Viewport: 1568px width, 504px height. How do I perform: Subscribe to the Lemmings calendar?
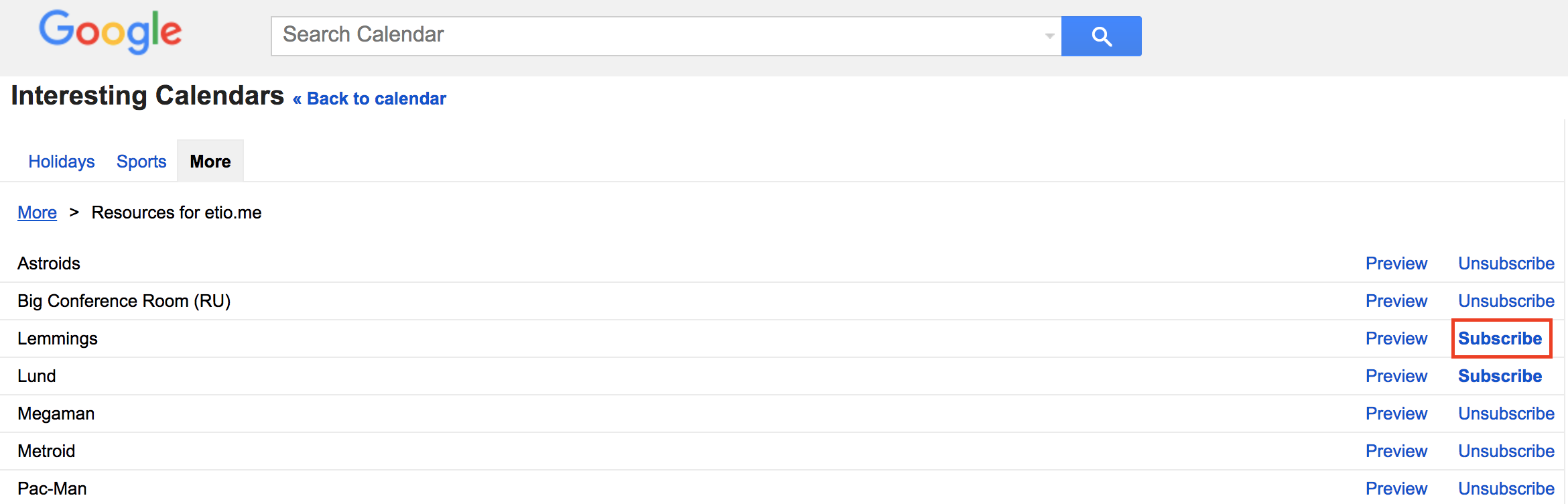click(1500, 338)
